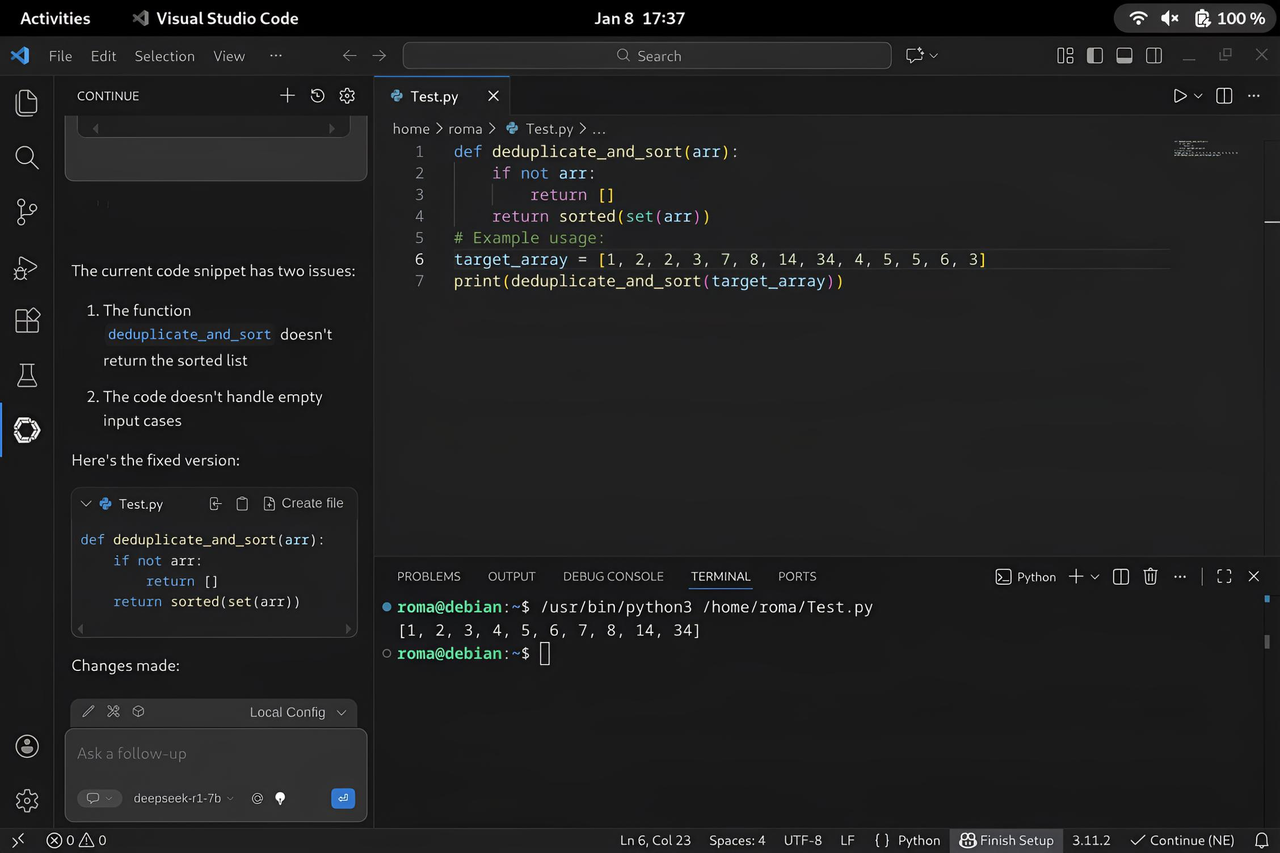The image size is (1280, 853).
Task: Open remote window icon in status bar
Action: [18, 840]
